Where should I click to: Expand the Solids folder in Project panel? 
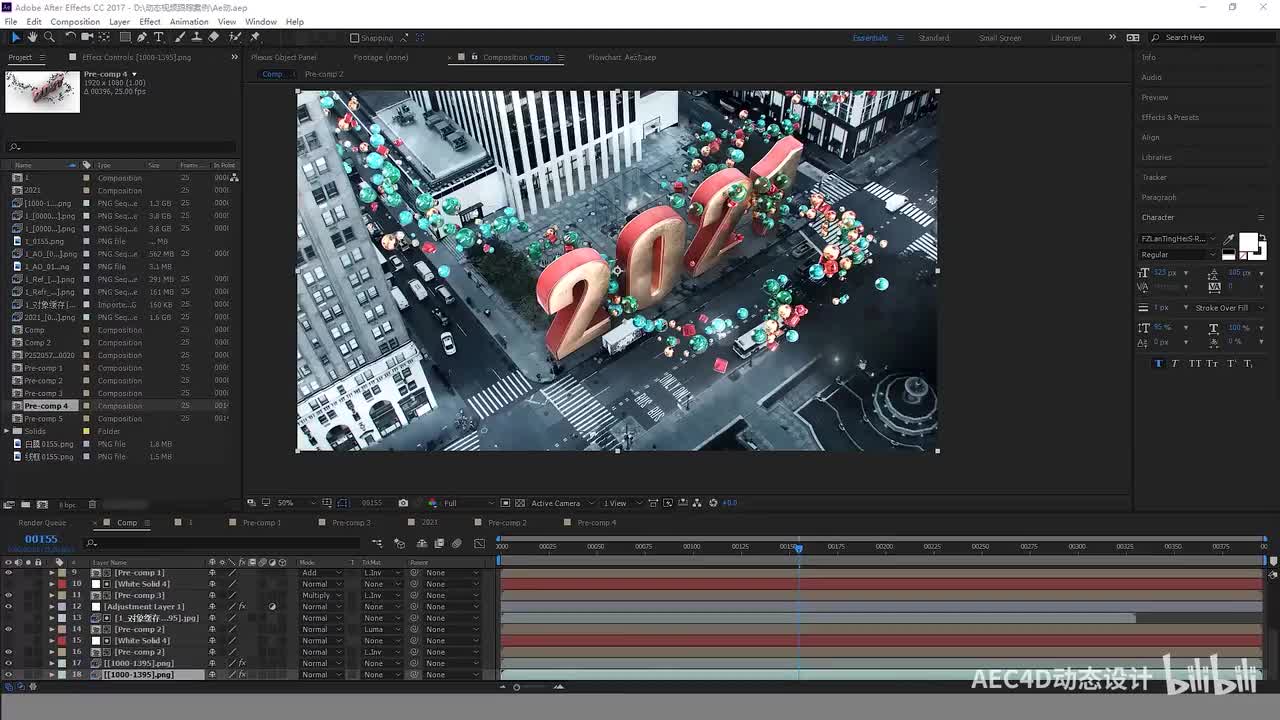click(7, 431)
